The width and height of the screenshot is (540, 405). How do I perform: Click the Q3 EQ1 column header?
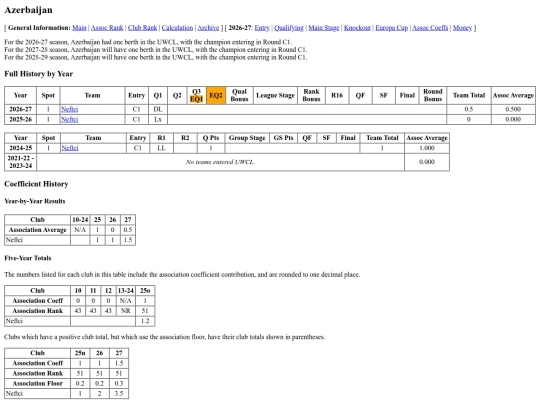[x=196, y=95]
